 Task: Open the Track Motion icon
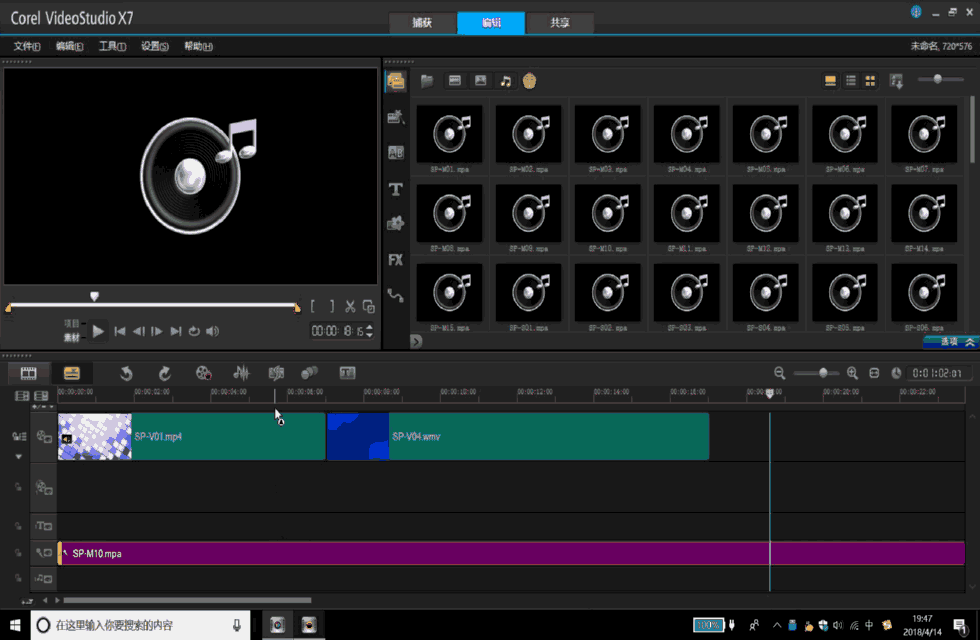click(x=309, y=373)
